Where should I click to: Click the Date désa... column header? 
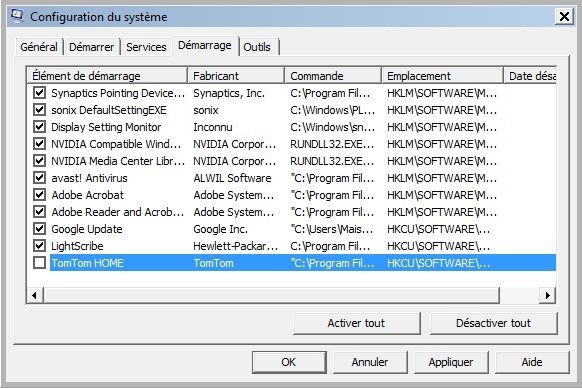pos(530,76)
